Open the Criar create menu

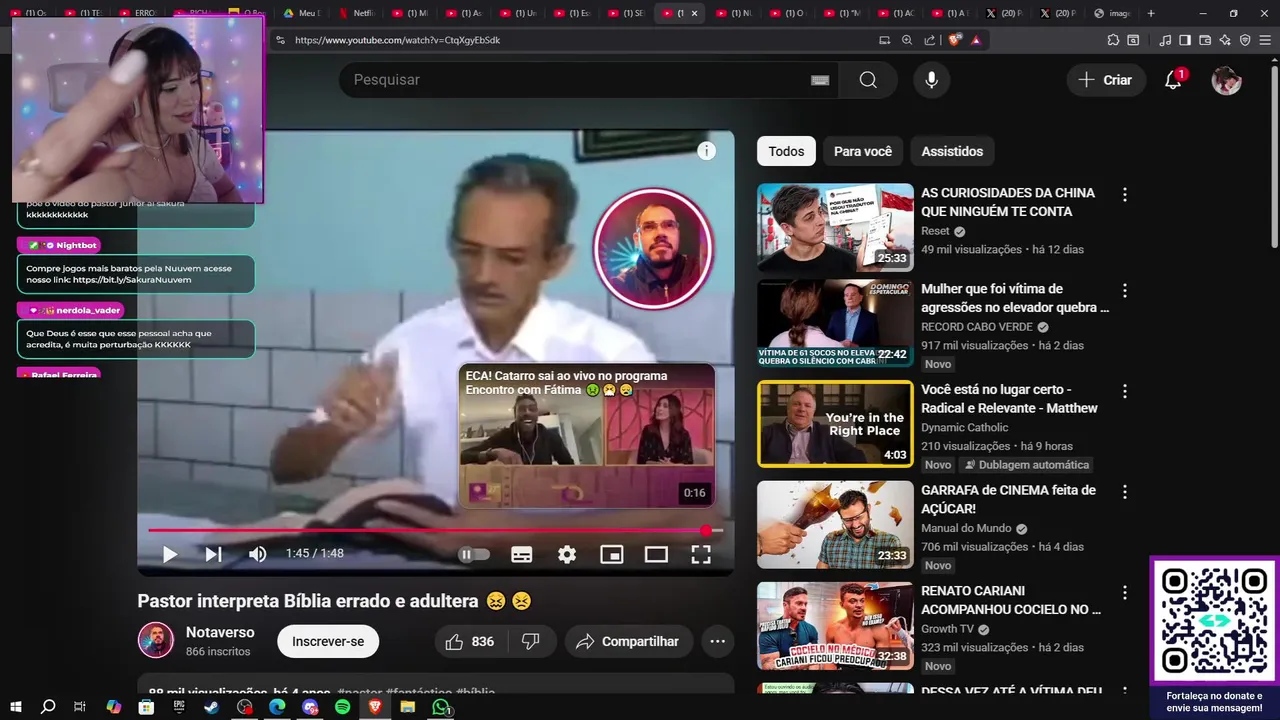tap(1105, 80)
